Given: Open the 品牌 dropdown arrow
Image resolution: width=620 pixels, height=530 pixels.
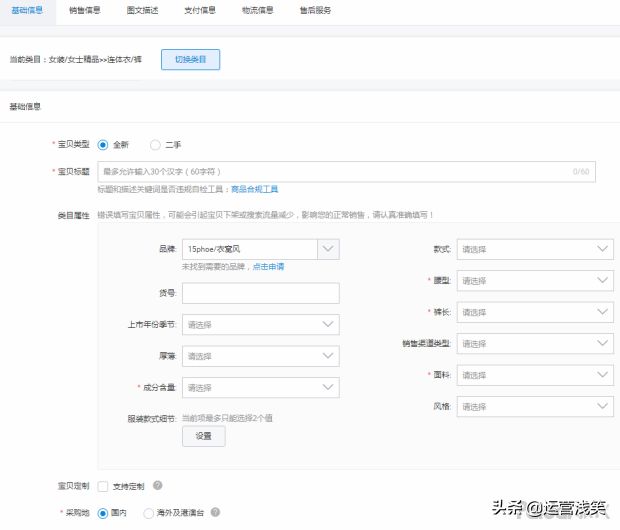Looking at the screenshot, I should click(x=328, y=250).
